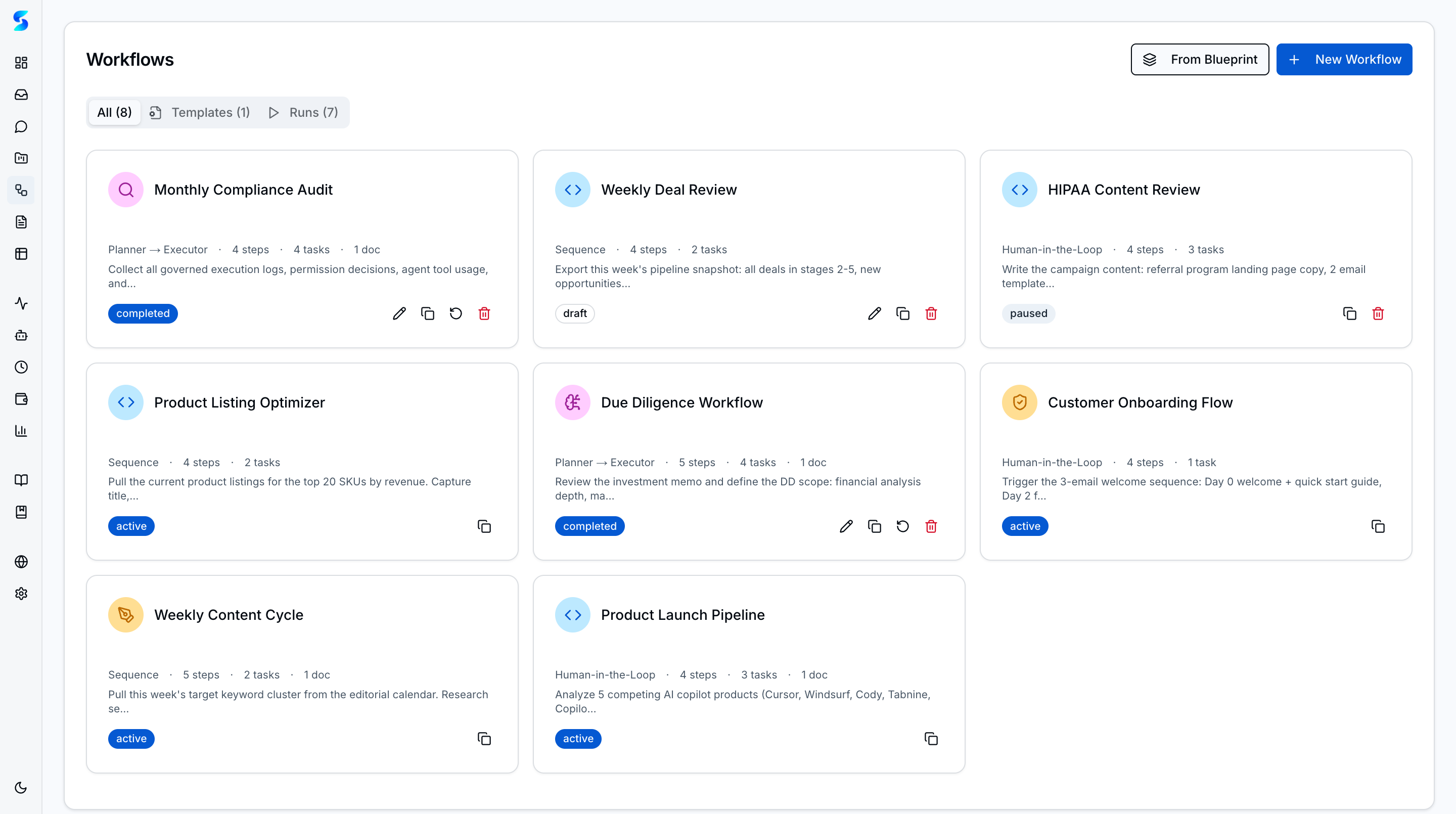Click the New Workflow button
This screenshot has width=1456, height=814.
1344,59
